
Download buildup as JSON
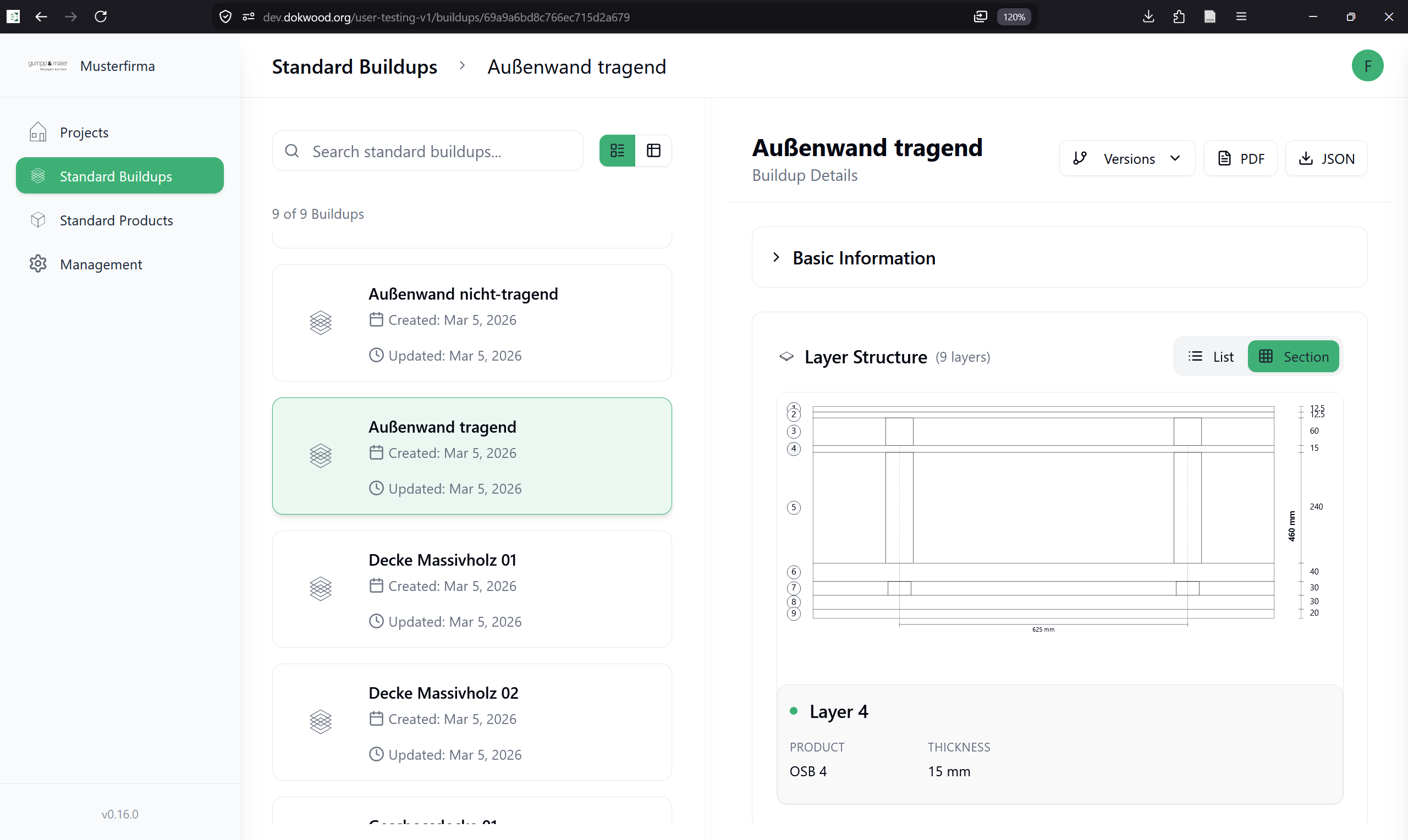[x=1326, y=158]
